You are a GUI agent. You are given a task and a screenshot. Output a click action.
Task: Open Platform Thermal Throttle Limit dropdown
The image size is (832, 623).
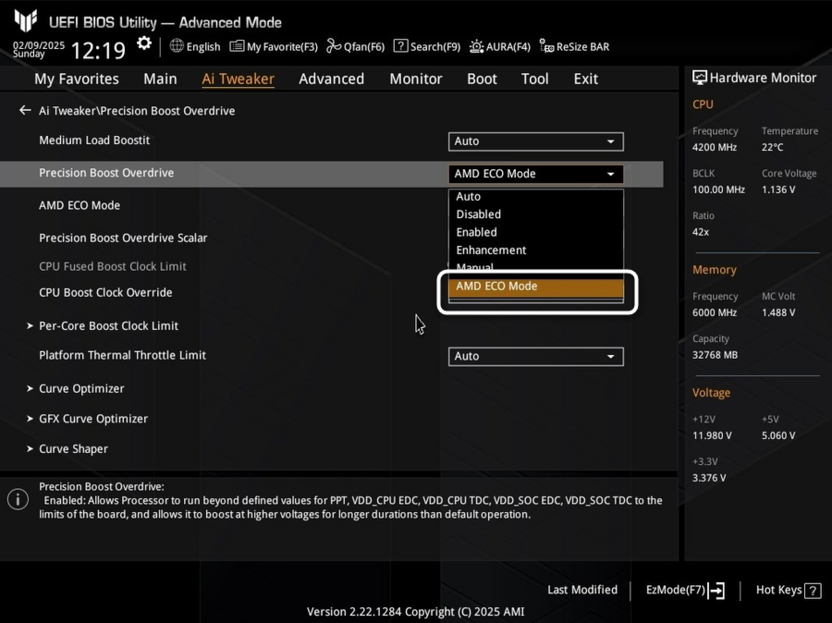(x=536, y=357)
